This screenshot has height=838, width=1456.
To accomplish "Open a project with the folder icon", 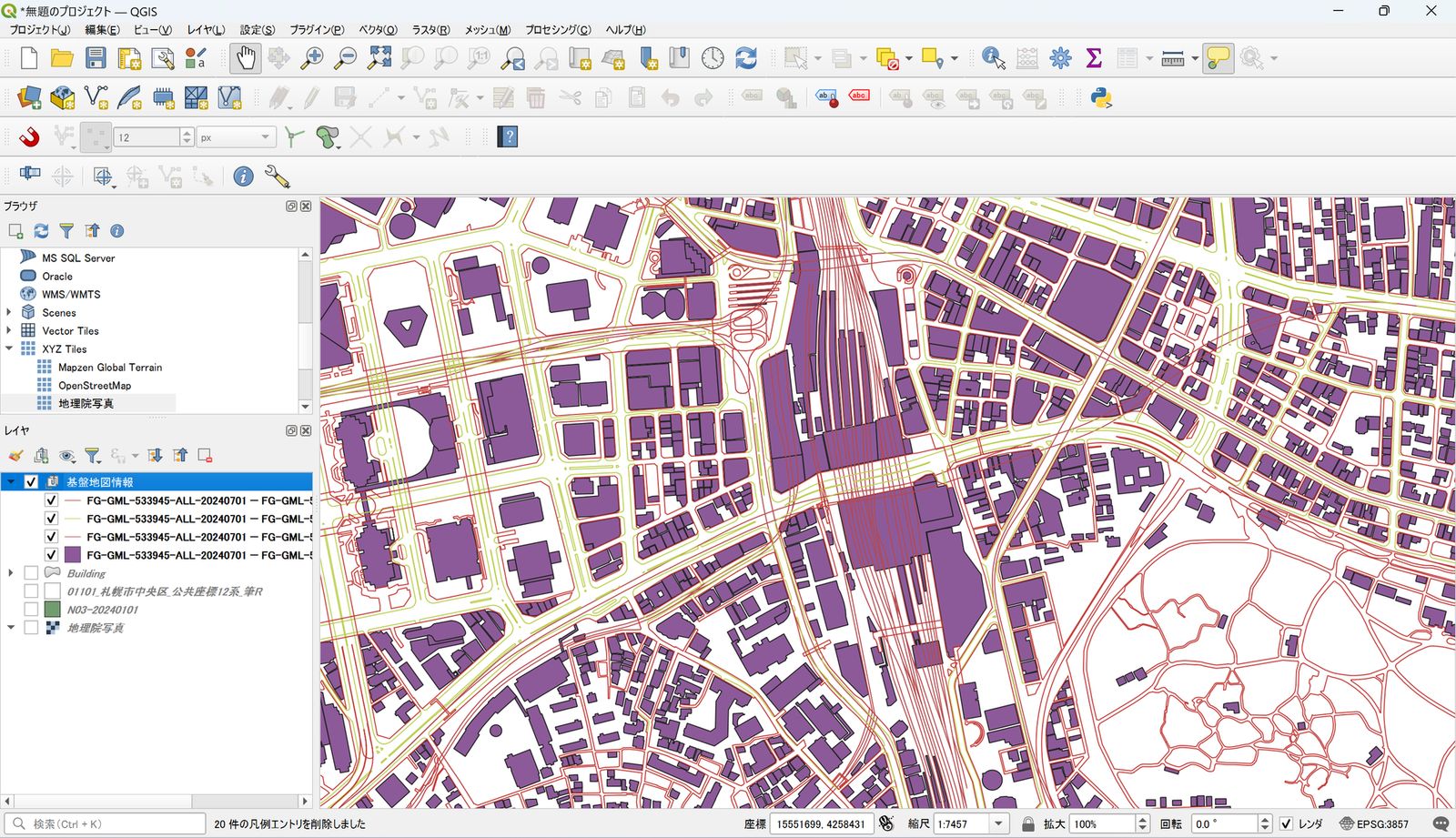I will coord(62,58).
